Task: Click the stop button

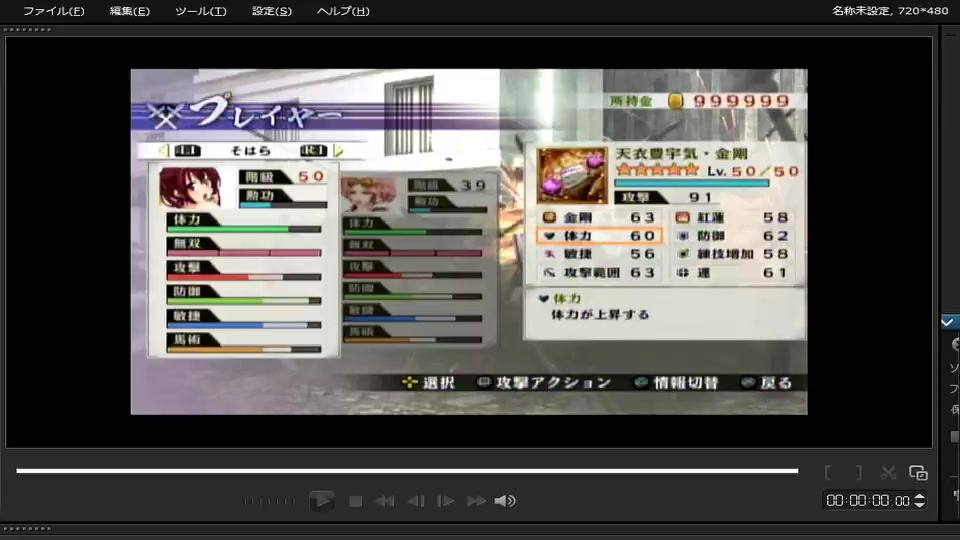Action: pos(355,501)
